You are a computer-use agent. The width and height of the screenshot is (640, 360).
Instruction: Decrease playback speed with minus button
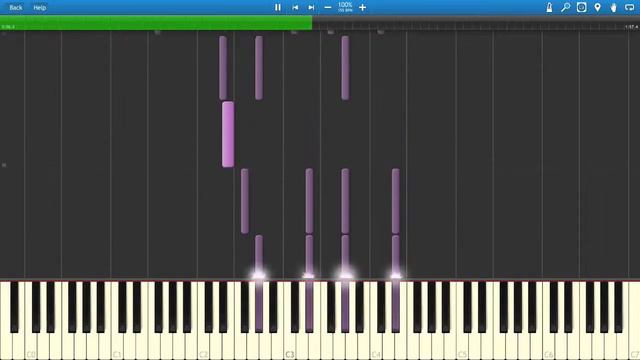point(328,7)
